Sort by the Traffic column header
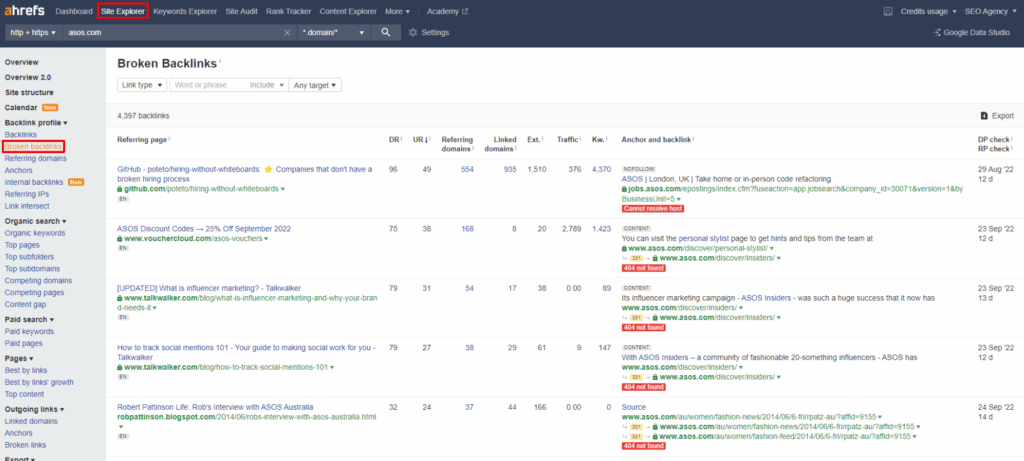The width and height of the screenshot is (1024, 461). 569,139
